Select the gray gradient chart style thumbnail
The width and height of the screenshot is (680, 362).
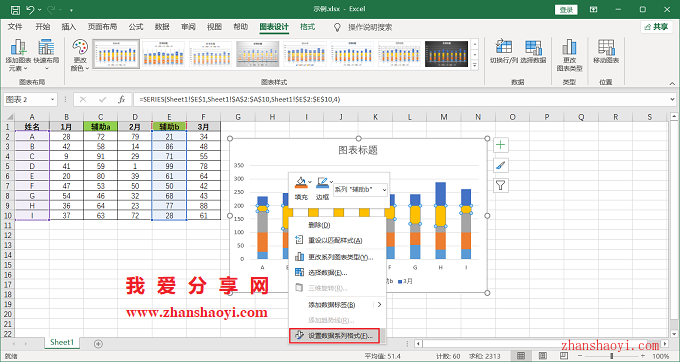[258, 54]
